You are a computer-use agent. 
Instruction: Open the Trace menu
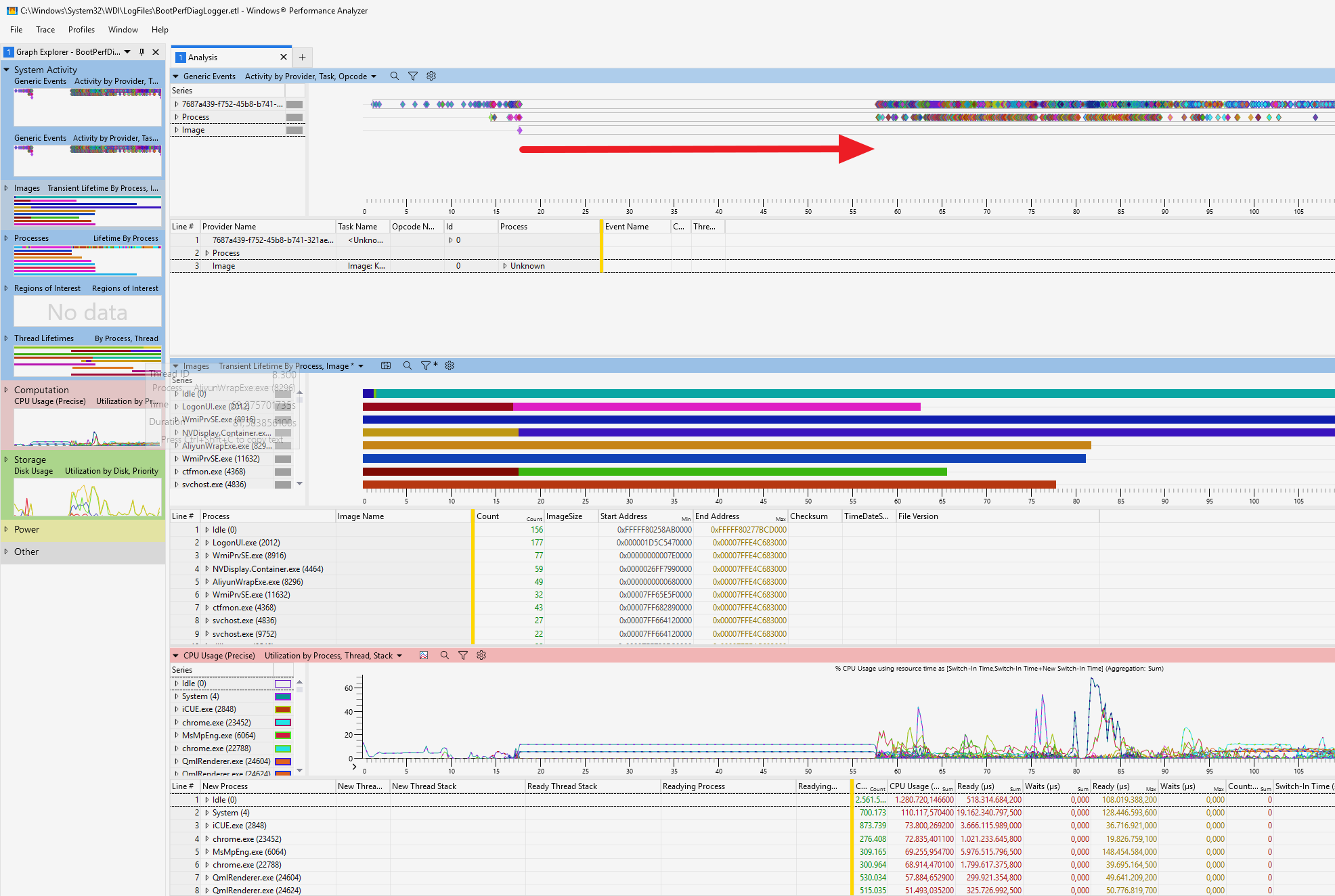tap(45, 30)
